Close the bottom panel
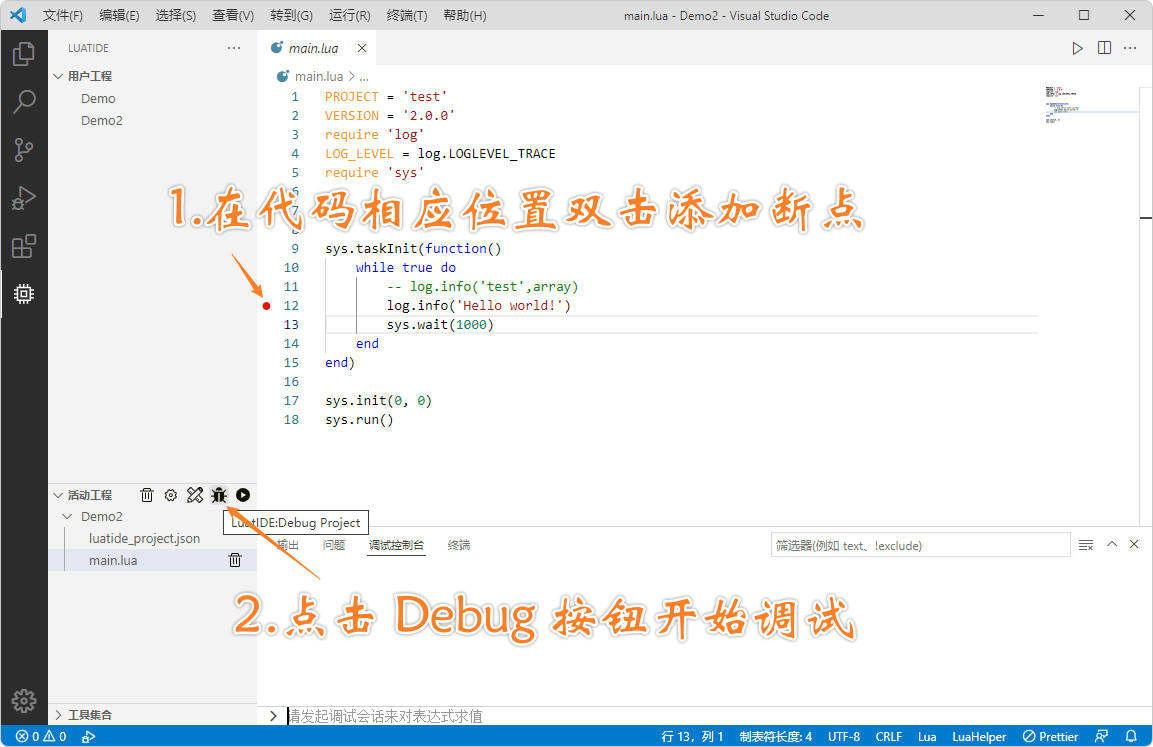This screenshot has height=747, width=1153. [x=1134, y=544]
